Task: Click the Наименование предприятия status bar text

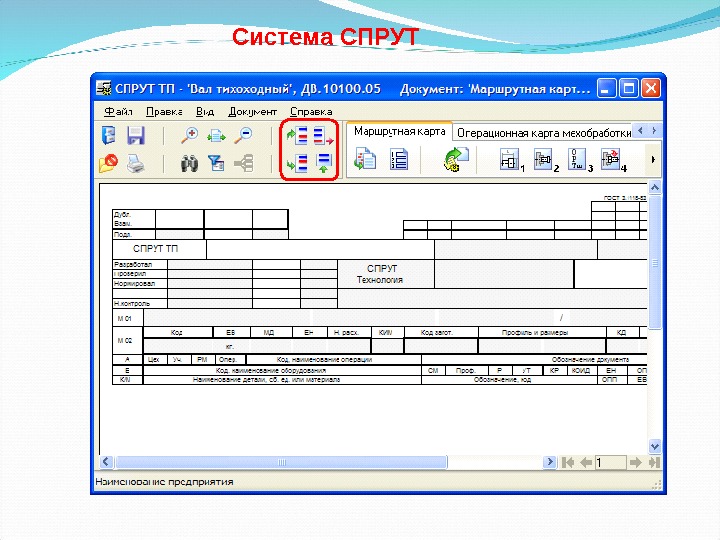Action: (164, 482)
